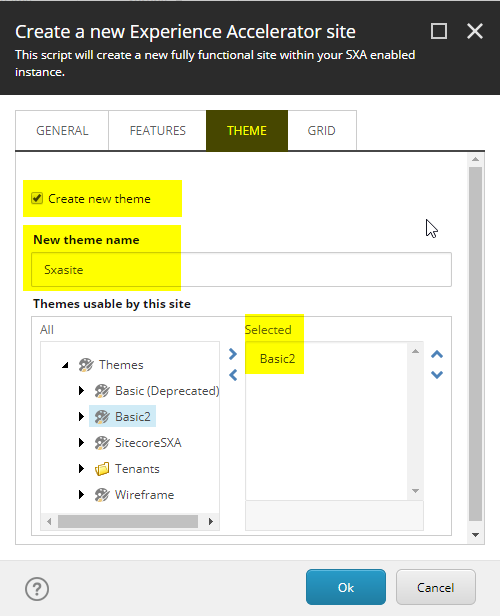Select the THEME tab
Viewport: 500px width, 616px height.
tap(247, 130)
